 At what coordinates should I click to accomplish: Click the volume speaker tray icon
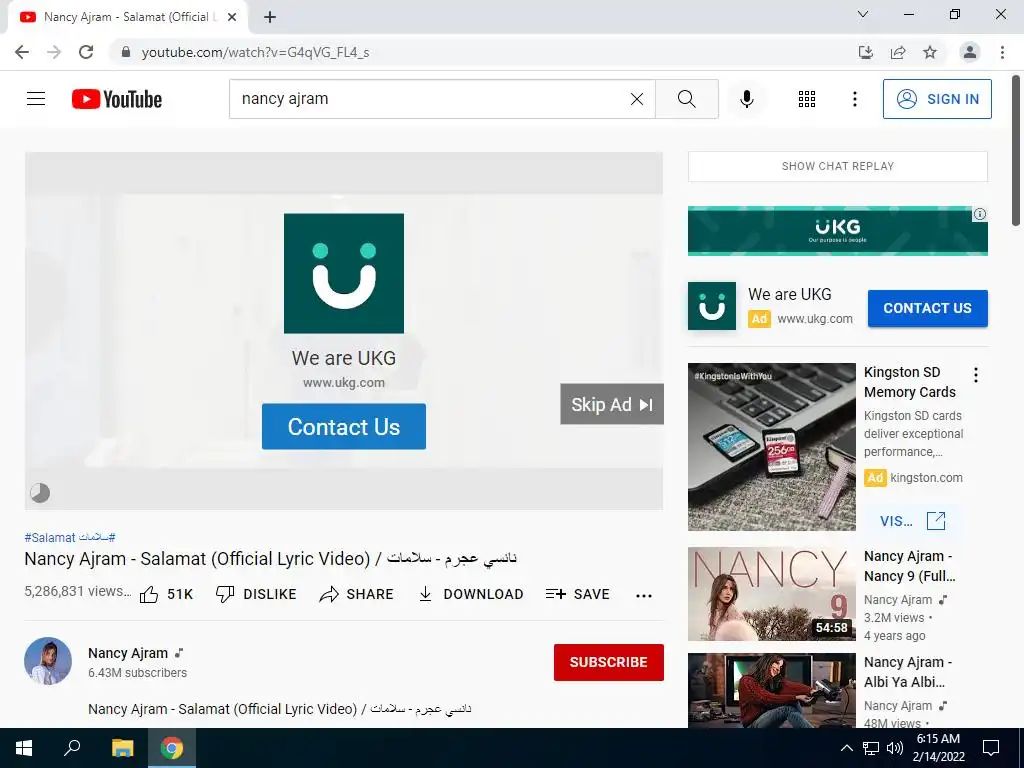click(x=895, y=748)
